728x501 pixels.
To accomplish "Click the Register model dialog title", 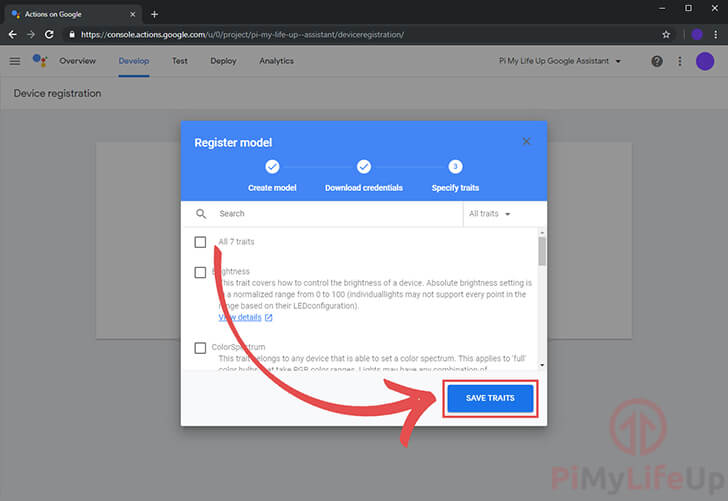I will coord(233,143).
